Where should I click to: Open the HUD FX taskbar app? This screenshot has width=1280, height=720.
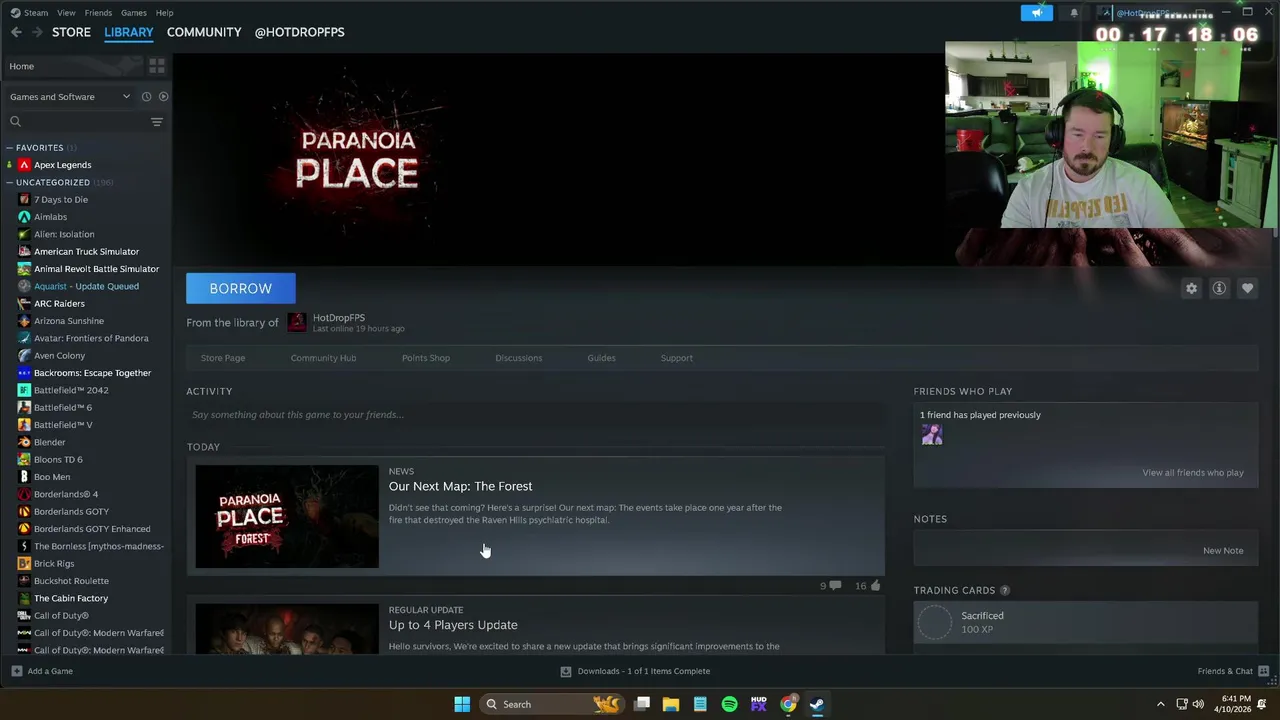(x=759, y=704)
